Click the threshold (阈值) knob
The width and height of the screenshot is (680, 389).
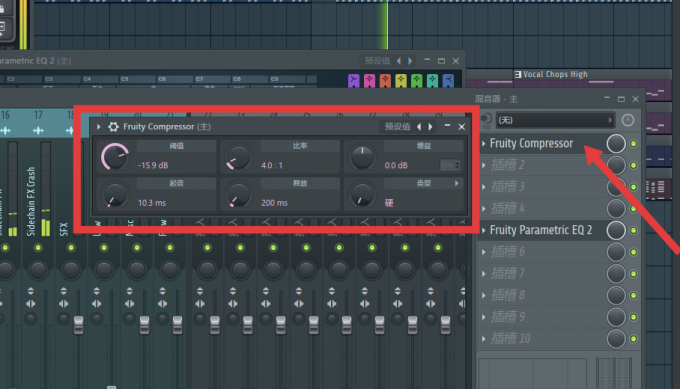(114, 156)
